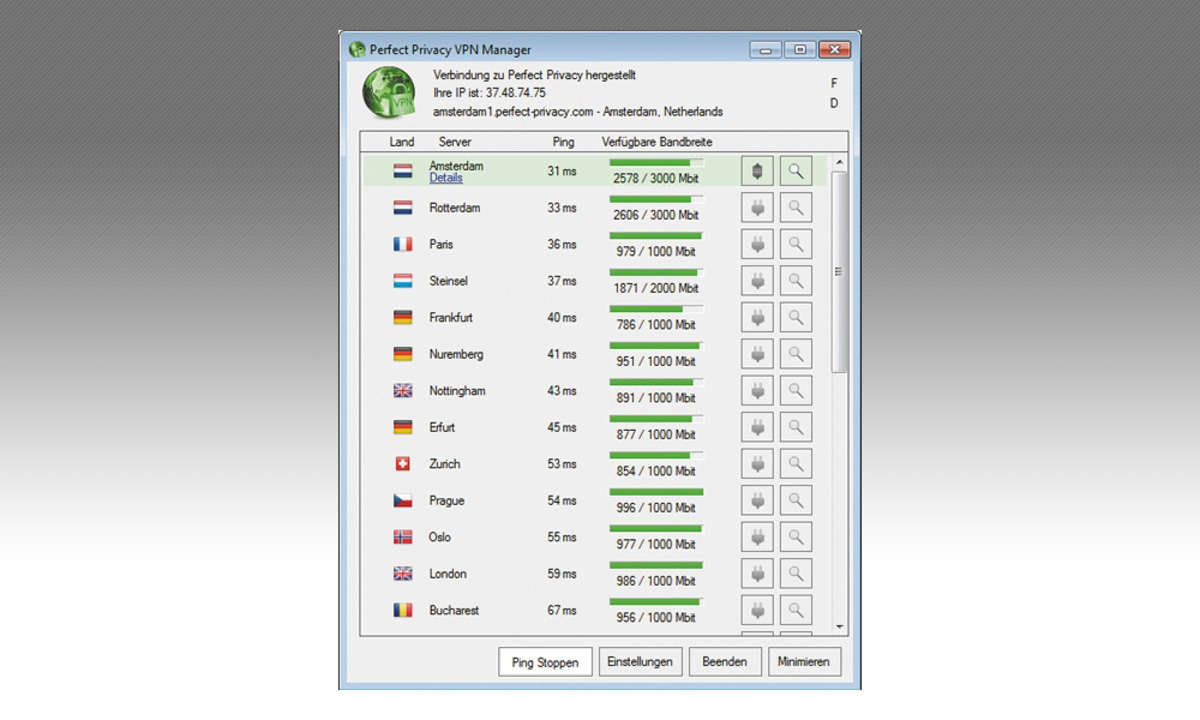
Task: Connect to Steinsel via plug icon
Action: click(757, 281)
